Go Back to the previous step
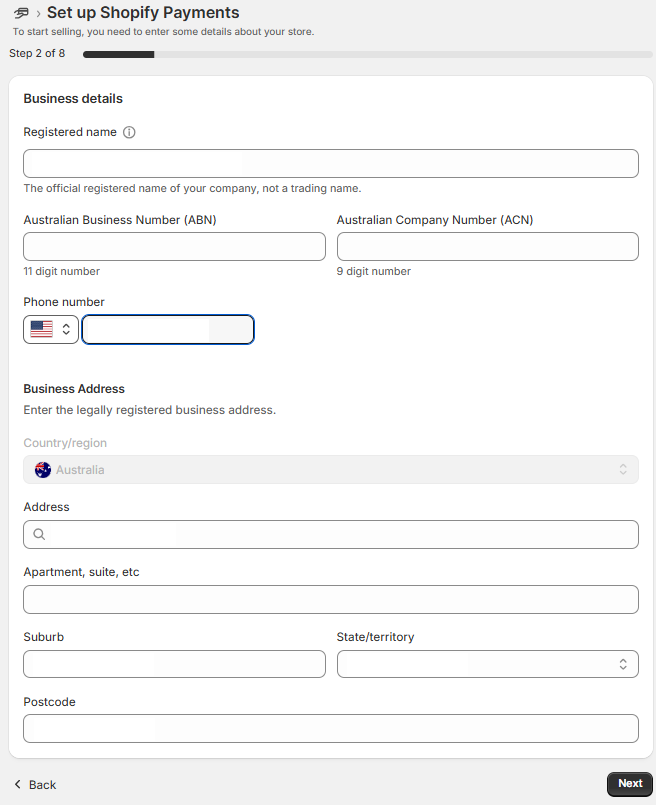The height and width of the screenshot is (805, 656). [35, 784]
